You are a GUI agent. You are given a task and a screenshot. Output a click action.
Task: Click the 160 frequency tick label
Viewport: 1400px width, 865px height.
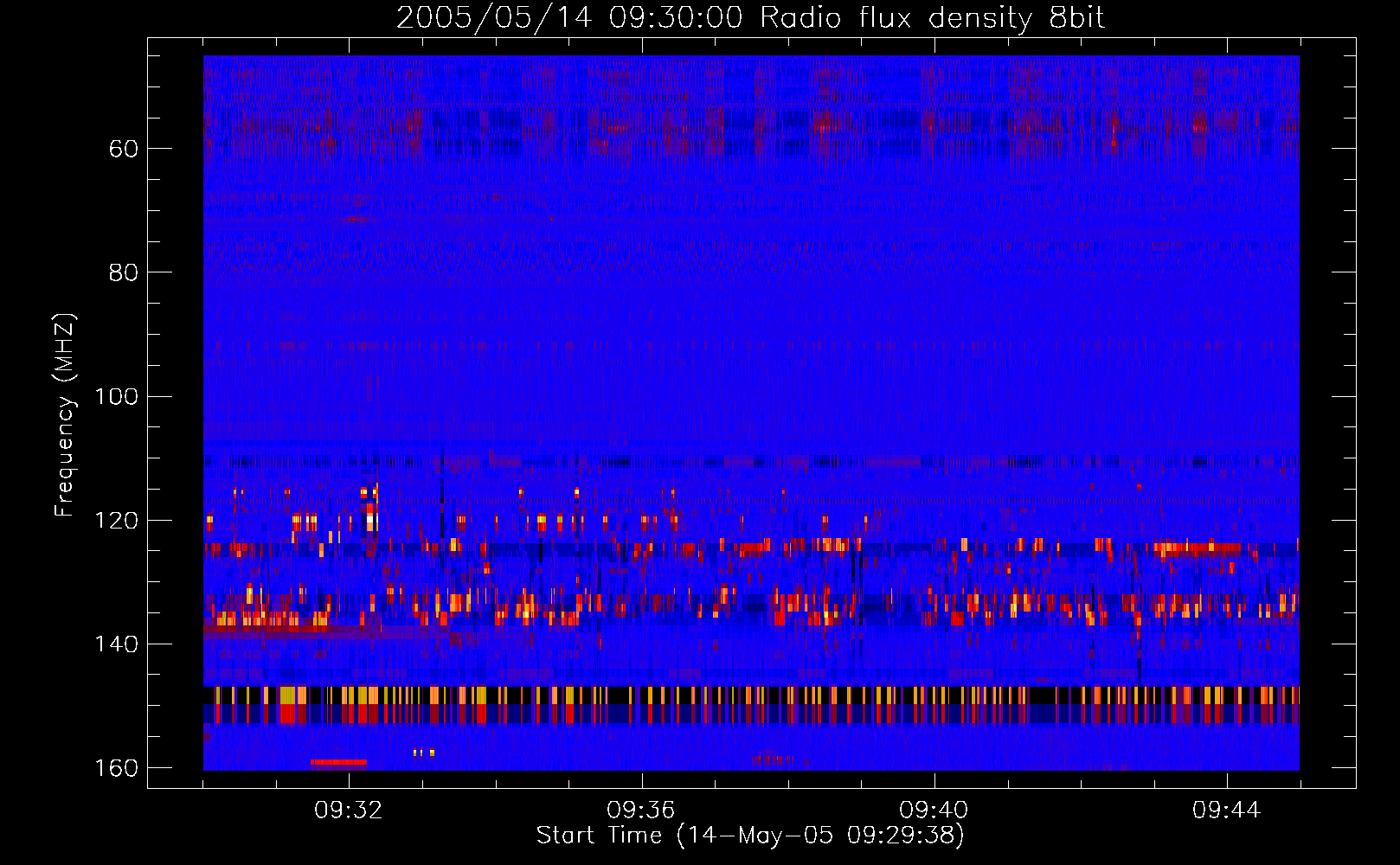coord(116,768)
